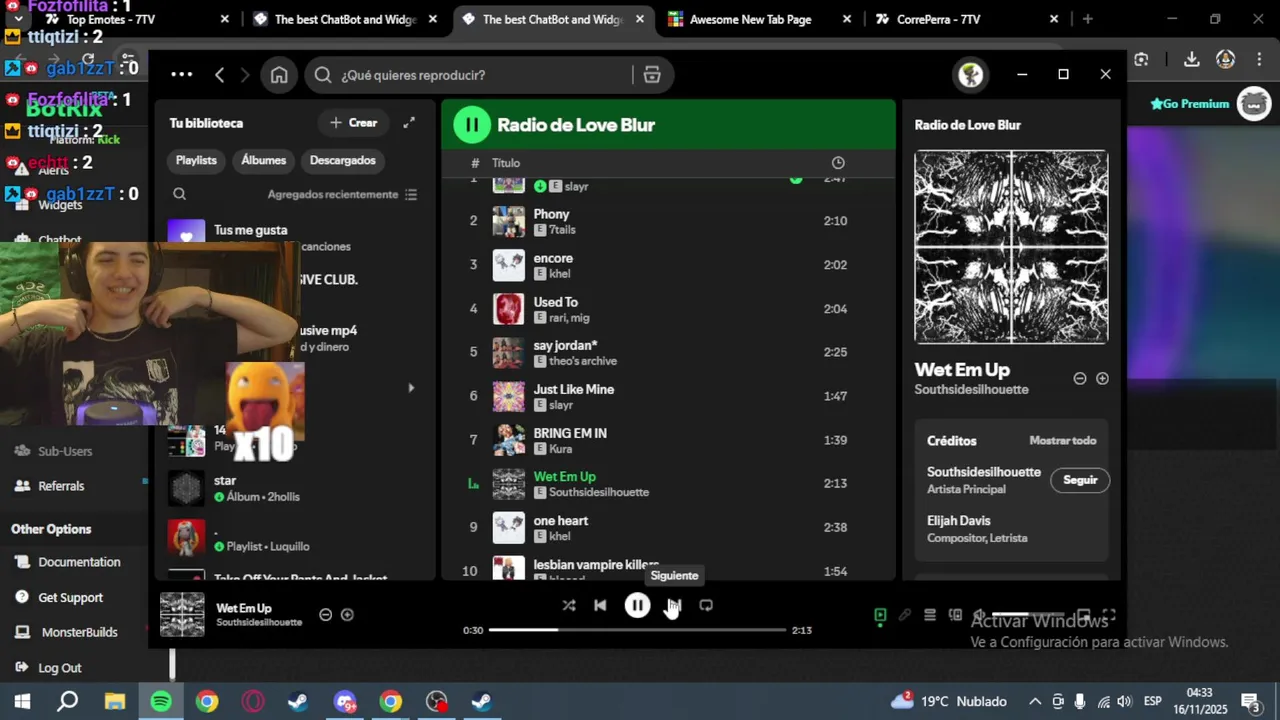Click the now-playing thumbnail in the bottom bar
Viewport: 1280px width, 720px height.
click(182, 615)
